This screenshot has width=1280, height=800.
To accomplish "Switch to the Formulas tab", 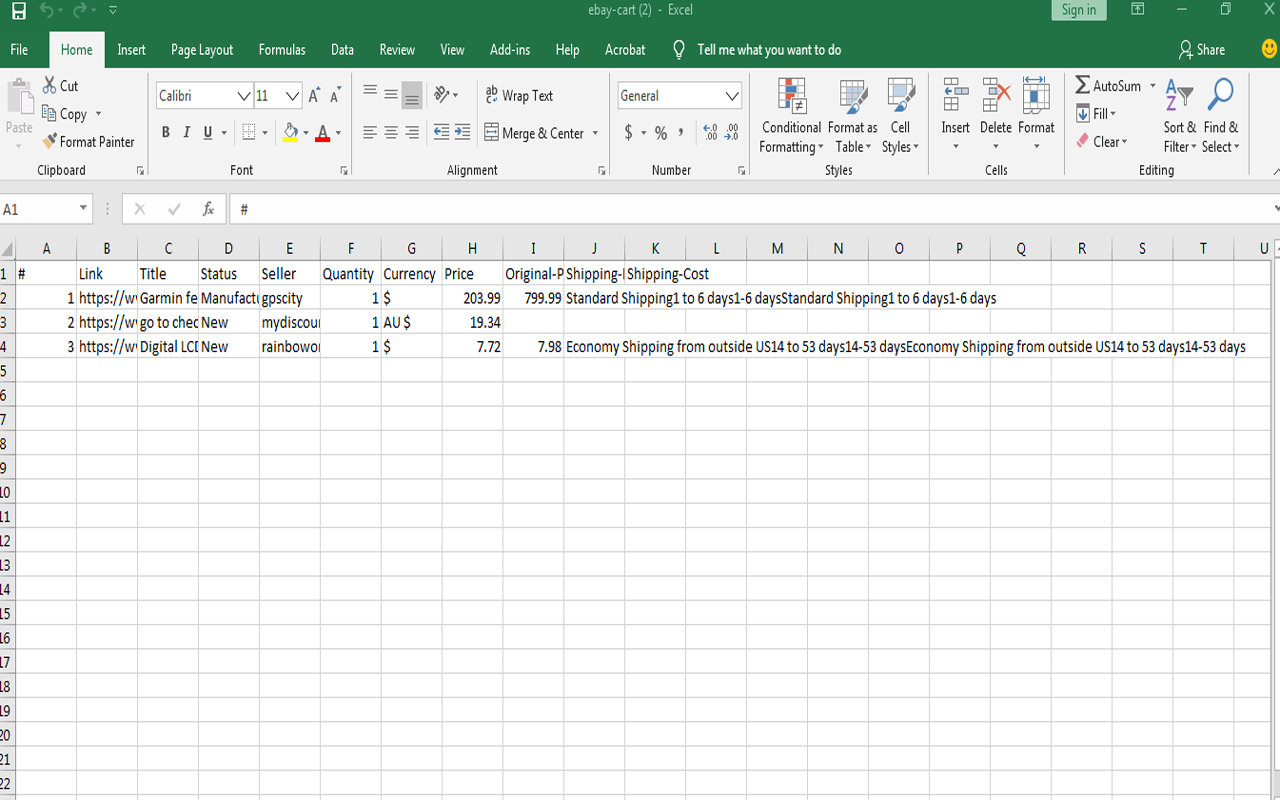I will pos(282,50).
